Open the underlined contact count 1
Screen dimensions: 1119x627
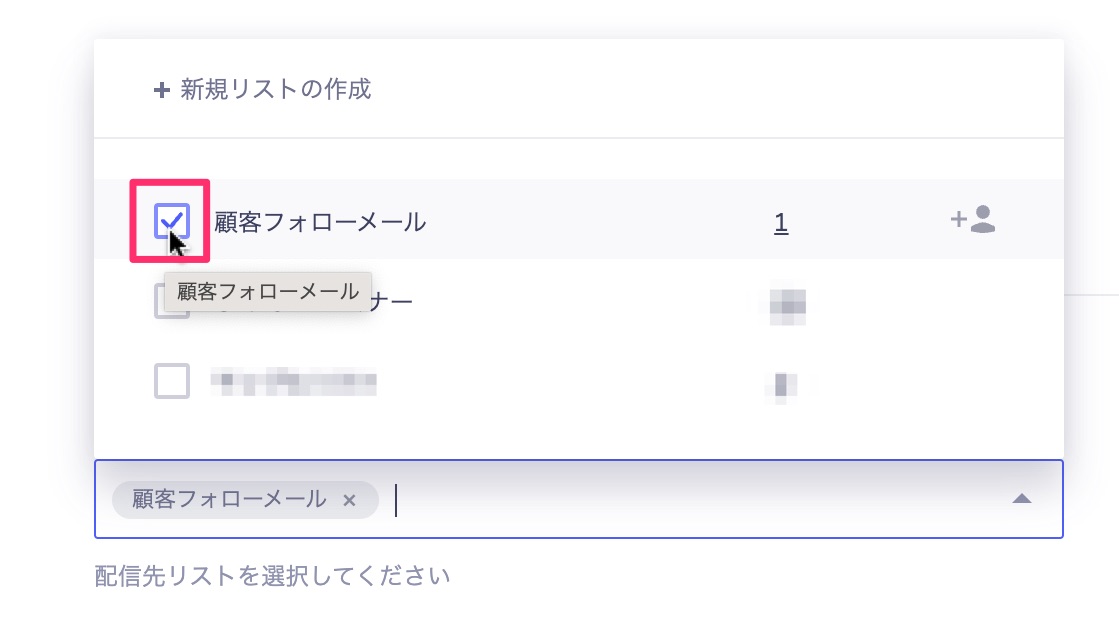click(781, 223)
